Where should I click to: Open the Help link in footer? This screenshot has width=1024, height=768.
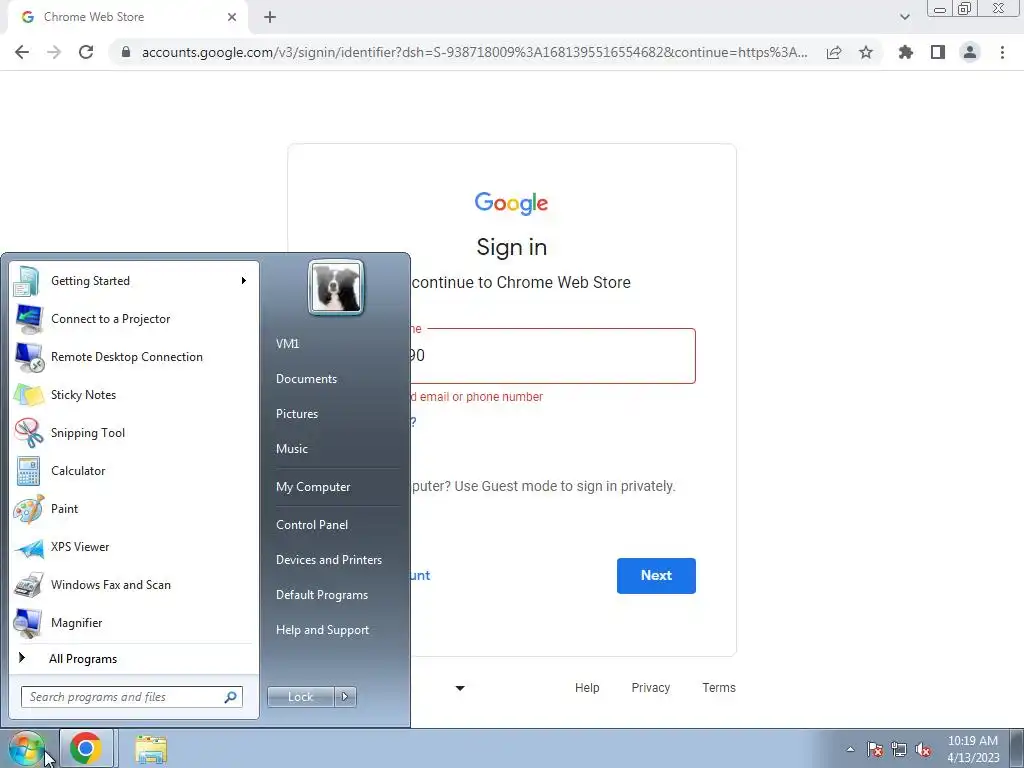coord(587,688)
